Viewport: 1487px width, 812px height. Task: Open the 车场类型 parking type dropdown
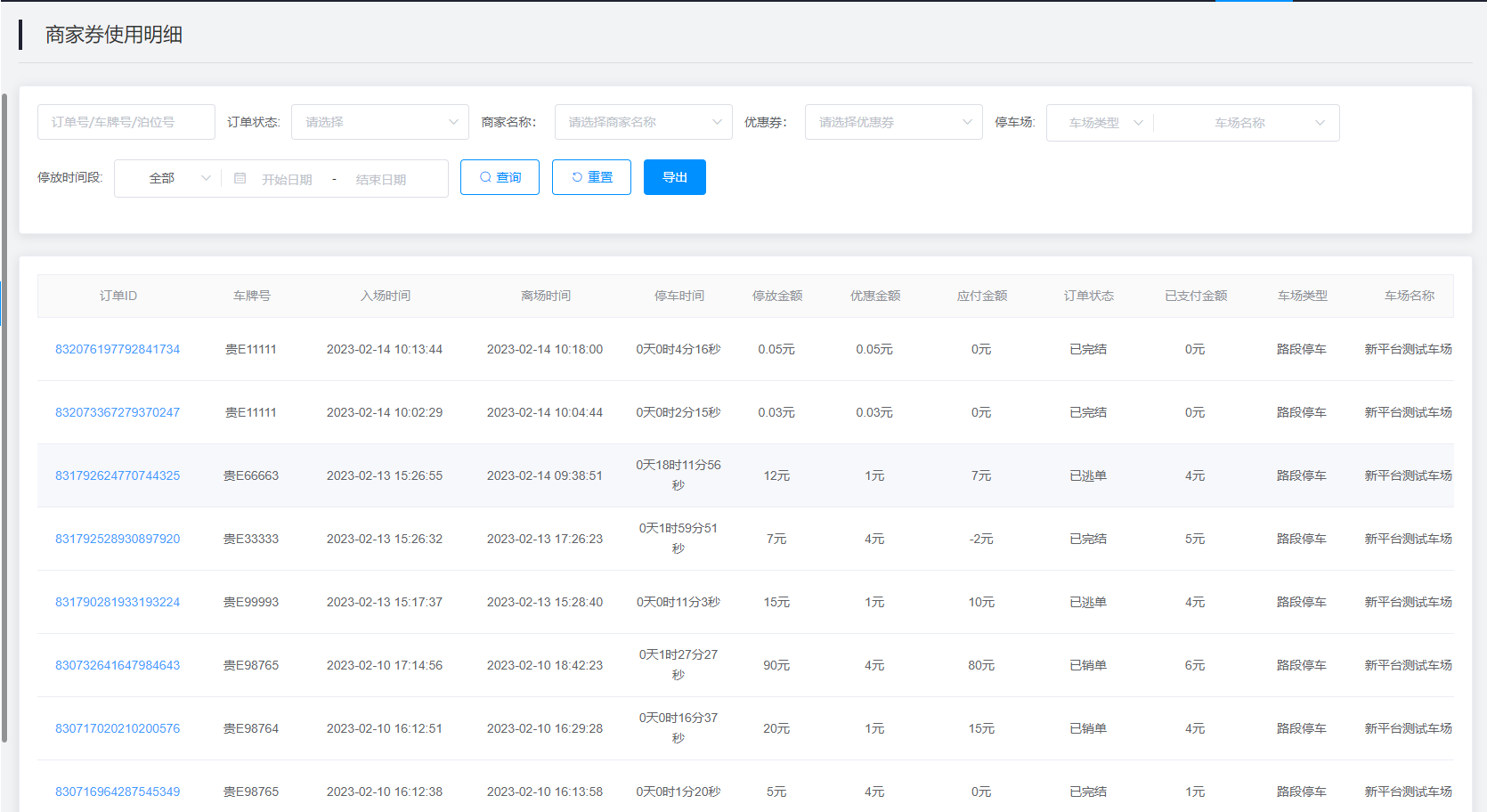(1102, 123)
